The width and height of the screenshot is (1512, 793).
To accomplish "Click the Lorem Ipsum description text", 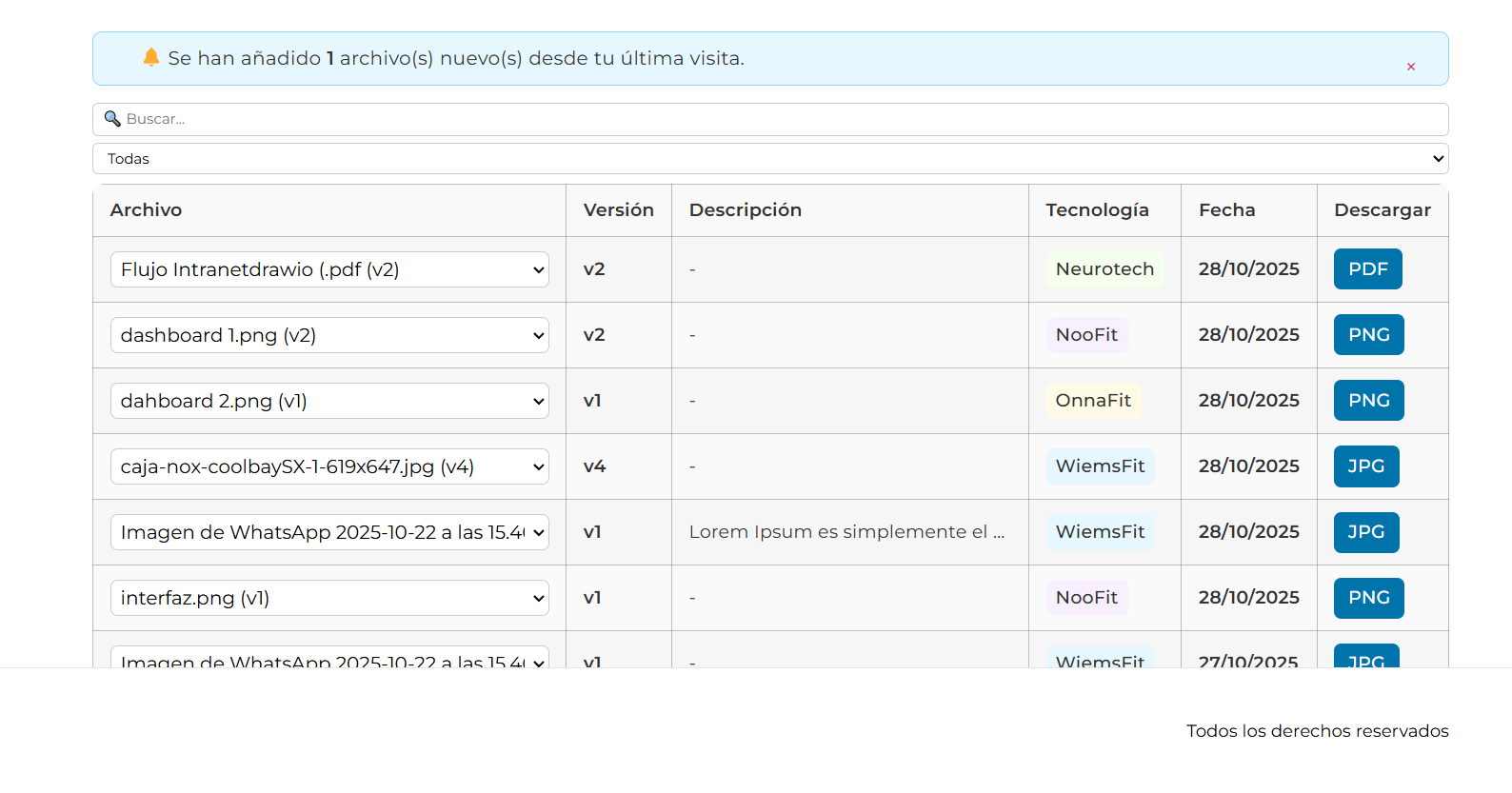I will pyautogui.click(x=846, y=532).
